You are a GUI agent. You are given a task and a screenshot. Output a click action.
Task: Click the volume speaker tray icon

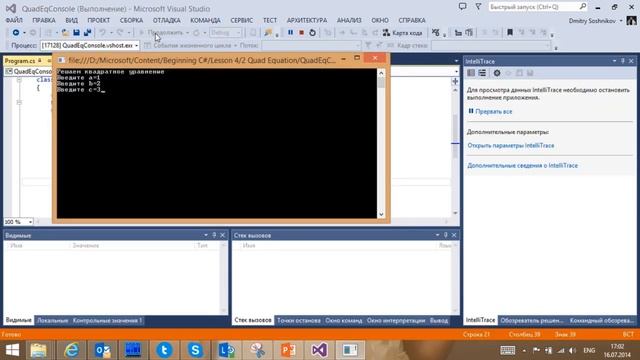point(573,351)
